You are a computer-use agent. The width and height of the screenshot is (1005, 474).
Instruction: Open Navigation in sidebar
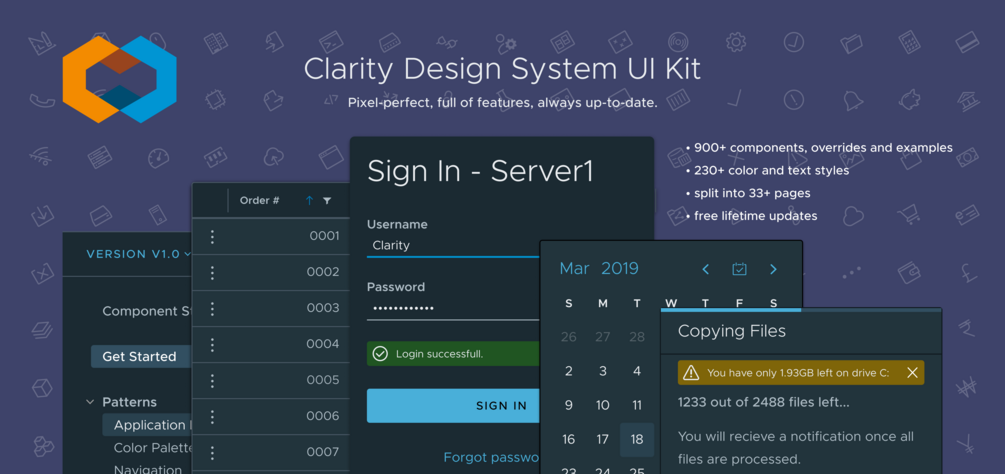coord(148,470)
